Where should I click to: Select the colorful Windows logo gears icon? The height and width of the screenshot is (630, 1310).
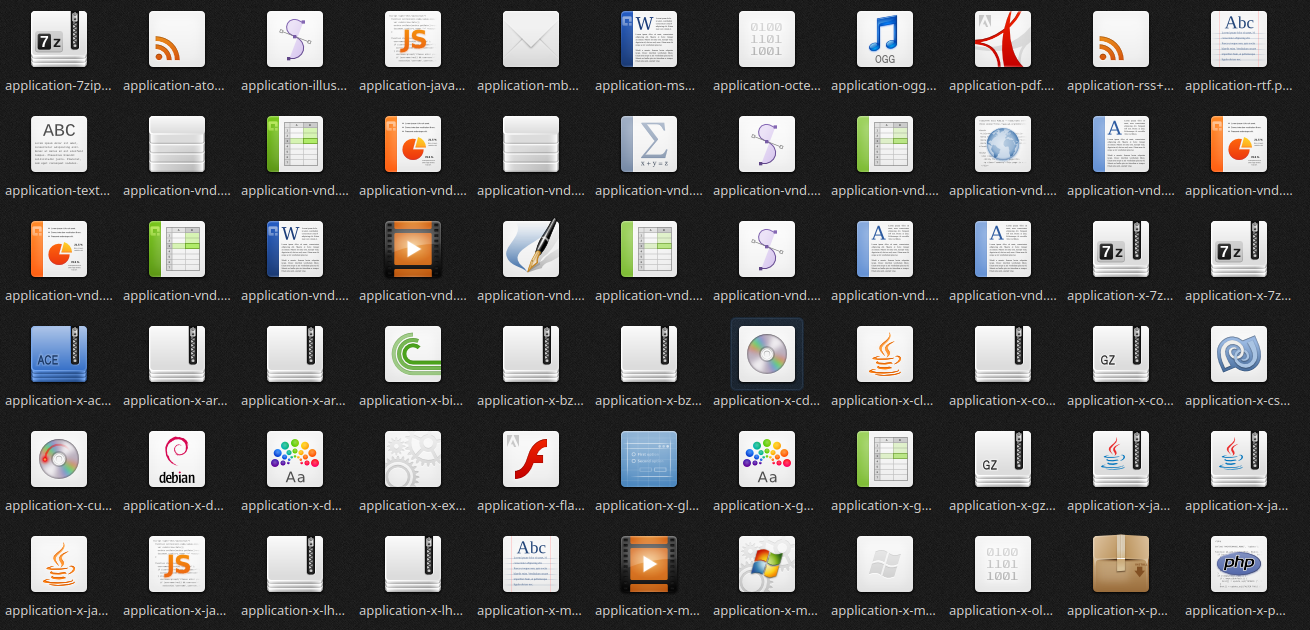tap(767, 564)
